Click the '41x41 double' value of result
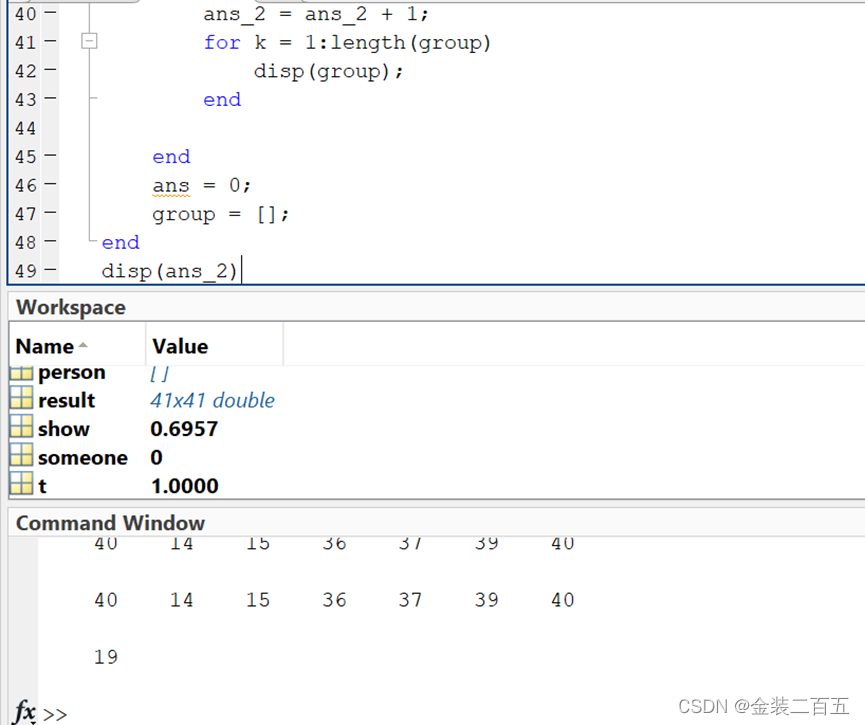 tap(212, 401)
